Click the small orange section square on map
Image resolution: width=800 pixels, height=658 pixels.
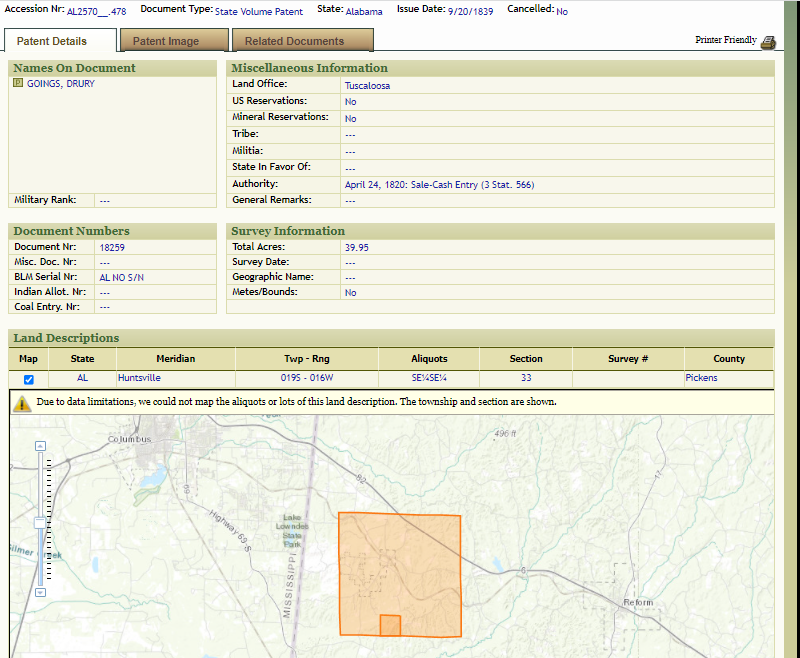click(390, 625)
